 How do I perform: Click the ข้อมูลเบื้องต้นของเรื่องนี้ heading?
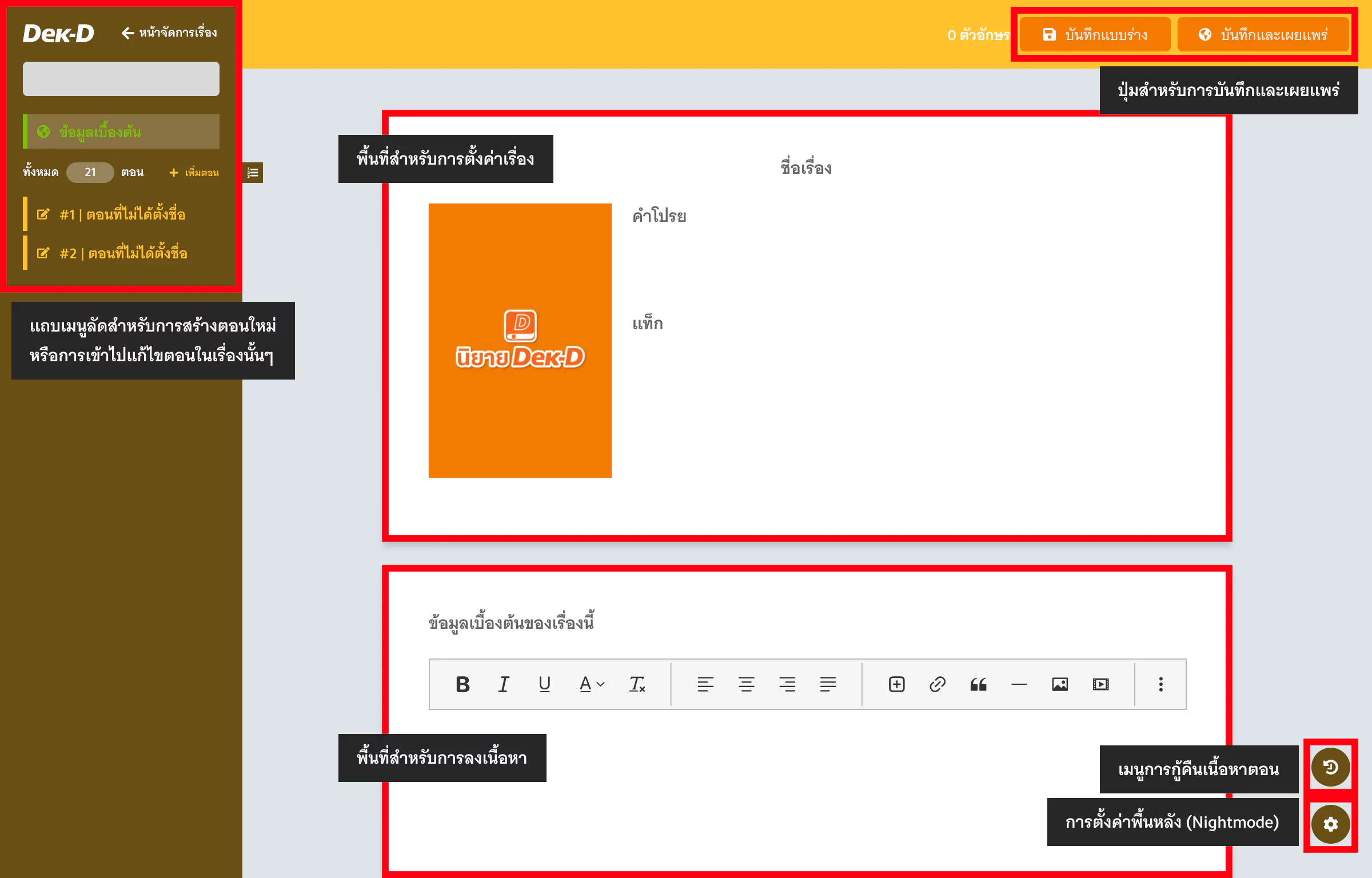(512, 622)
